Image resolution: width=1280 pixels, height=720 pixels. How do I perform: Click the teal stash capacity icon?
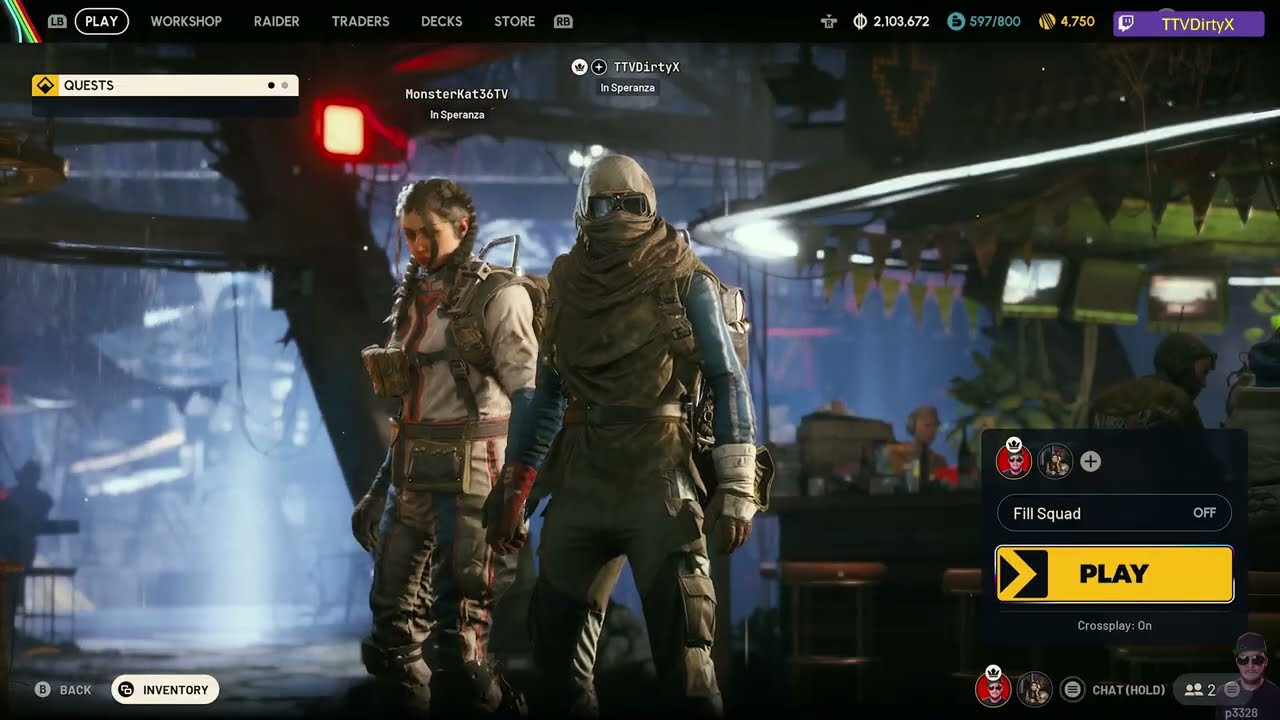click(956, 21)
